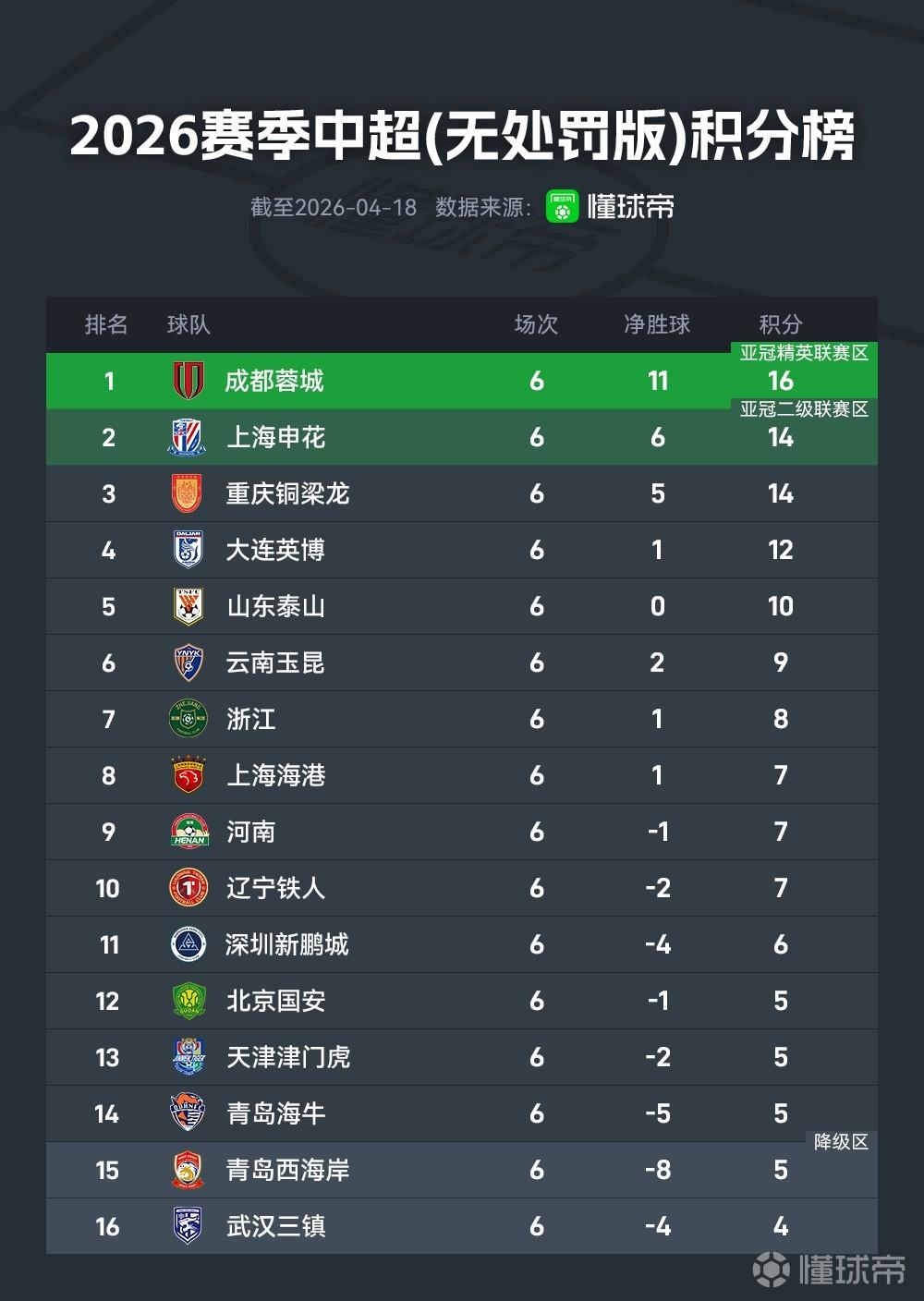Click the 云南玉昆 shield badge

188,663
